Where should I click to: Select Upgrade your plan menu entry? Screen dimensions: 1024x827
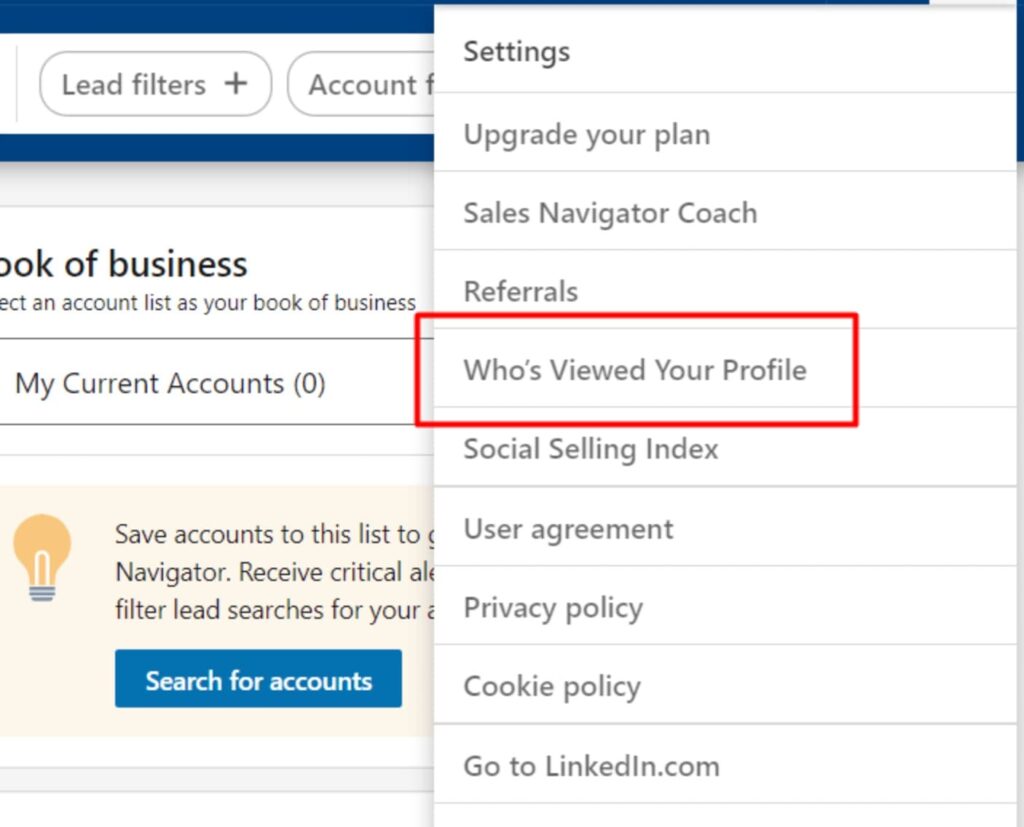(587, 135)
